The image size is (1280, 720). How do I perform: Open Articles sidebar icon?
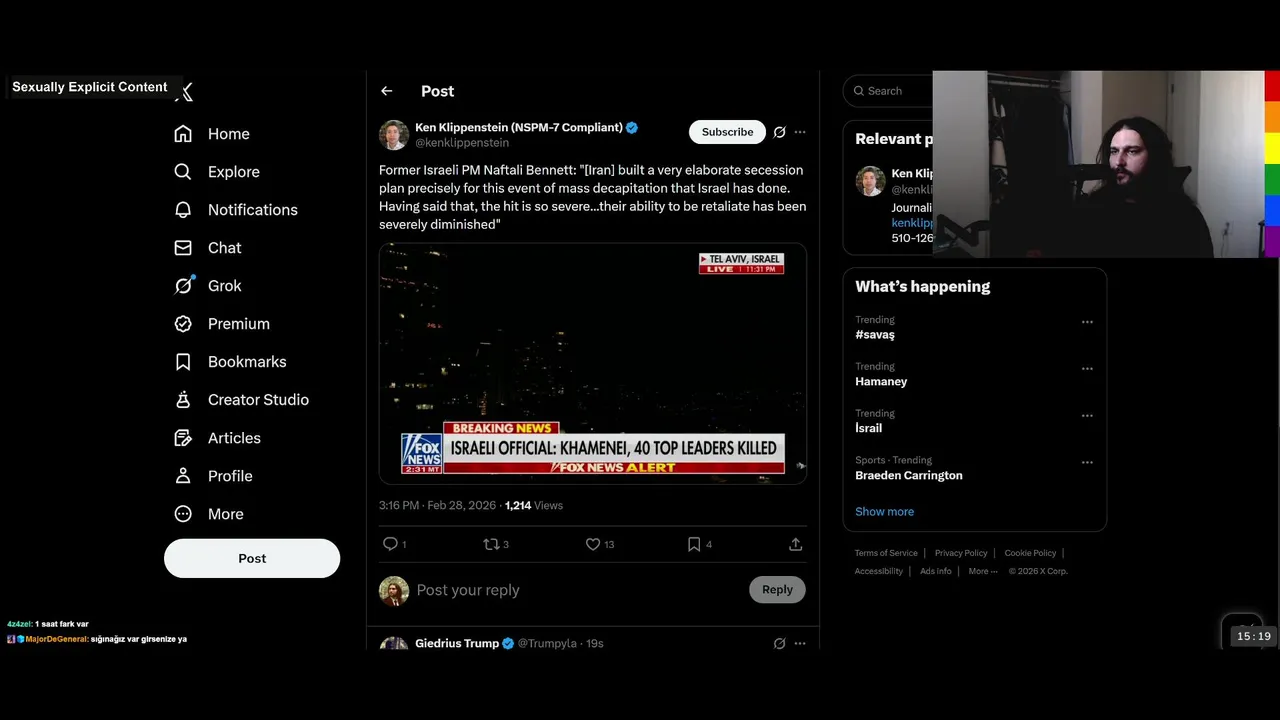click(183, 438)
